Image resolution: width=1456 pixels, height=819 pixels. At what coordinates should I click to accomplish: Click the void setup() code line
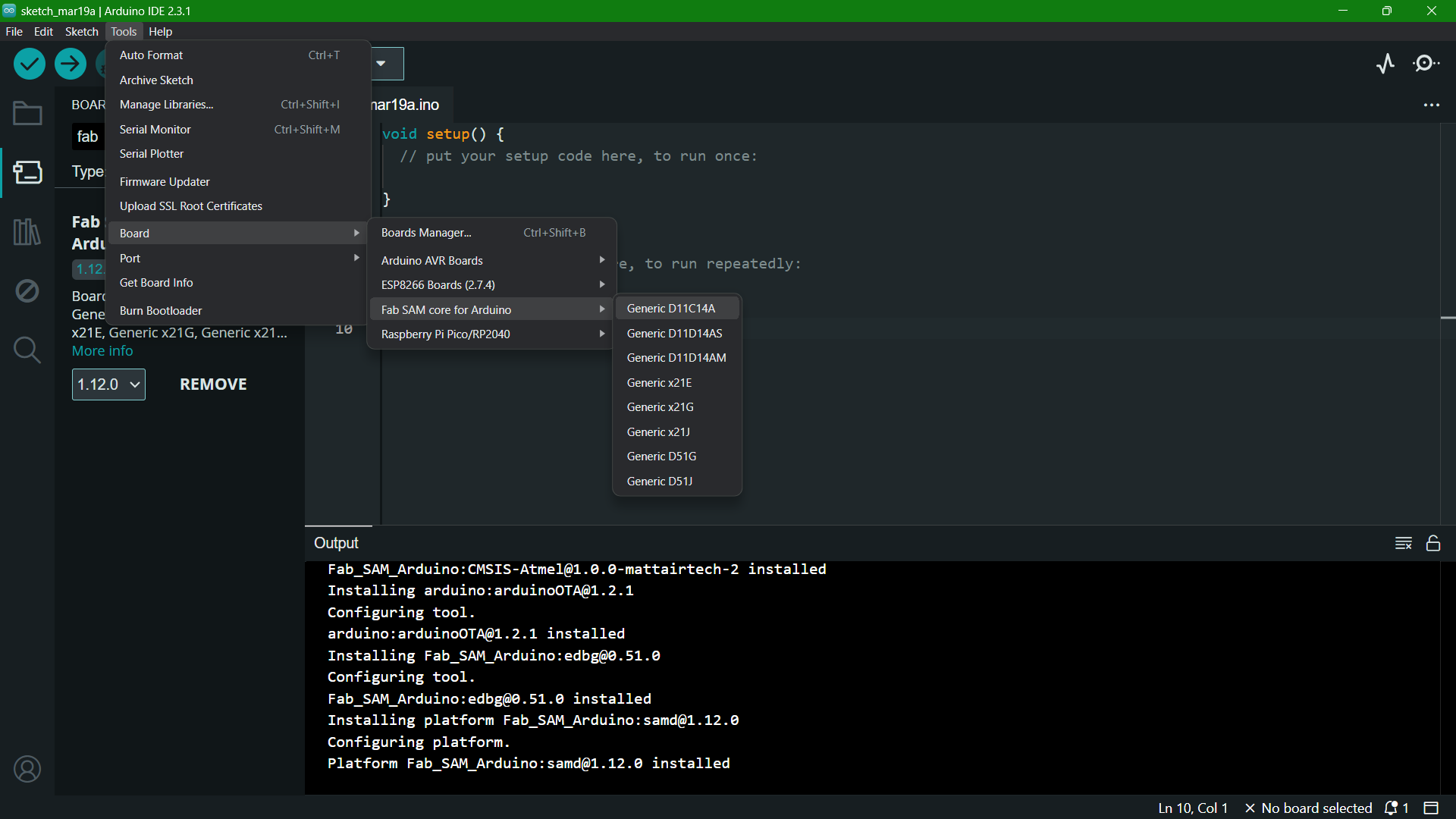[x=443, y=134]
